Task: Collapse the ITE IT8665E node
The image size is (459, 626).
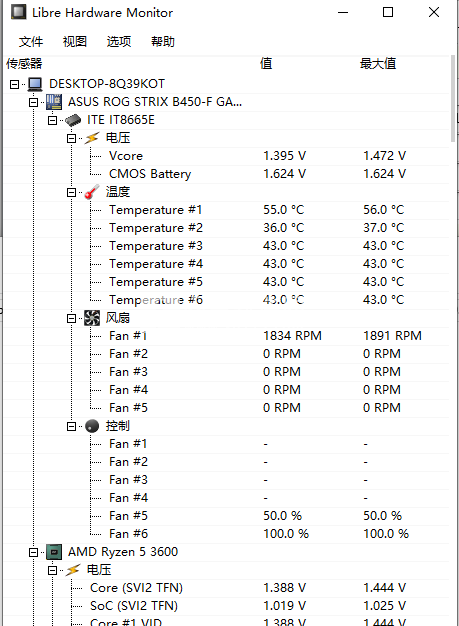Action: click(52, 121)
